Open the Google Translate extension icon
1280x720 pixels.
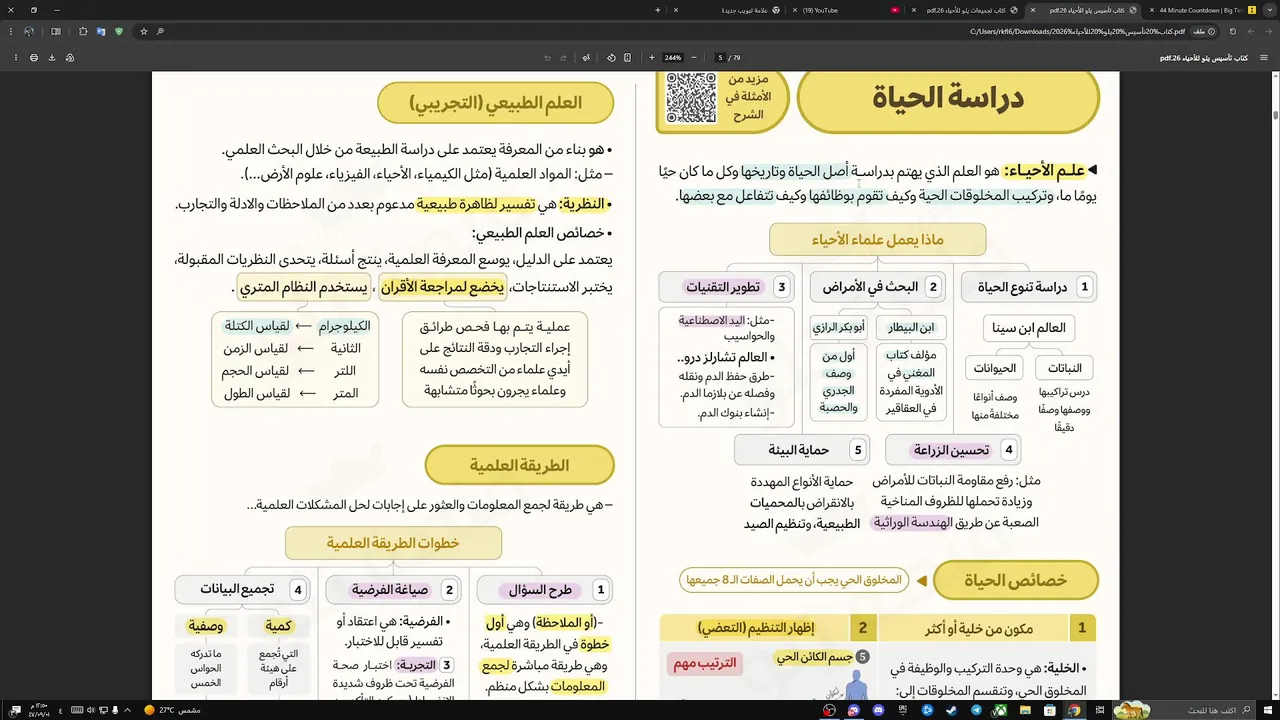[101, 32]
